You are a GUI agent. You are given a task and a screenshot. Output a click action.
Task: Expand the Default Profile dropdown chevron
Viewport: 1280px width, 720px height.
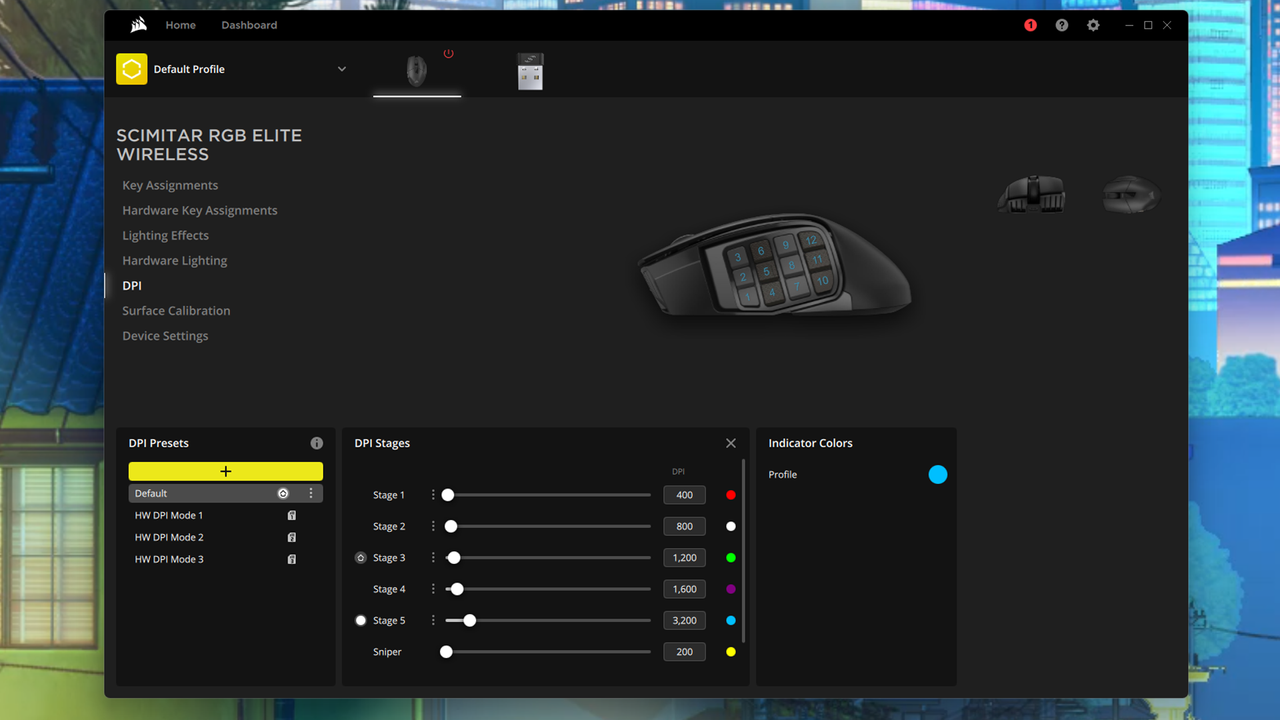click(x=342, y=69)
